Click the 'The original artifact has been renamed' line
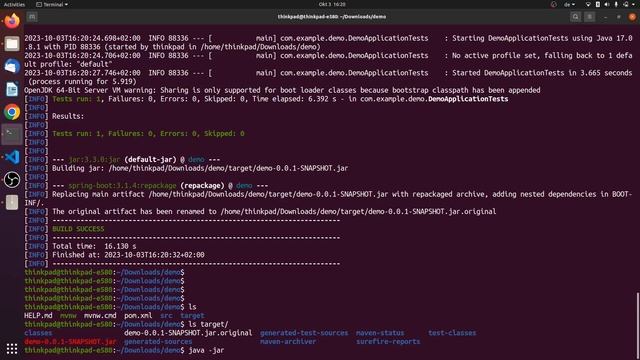Viewport: 640px width, 360px height. point(260,211)
